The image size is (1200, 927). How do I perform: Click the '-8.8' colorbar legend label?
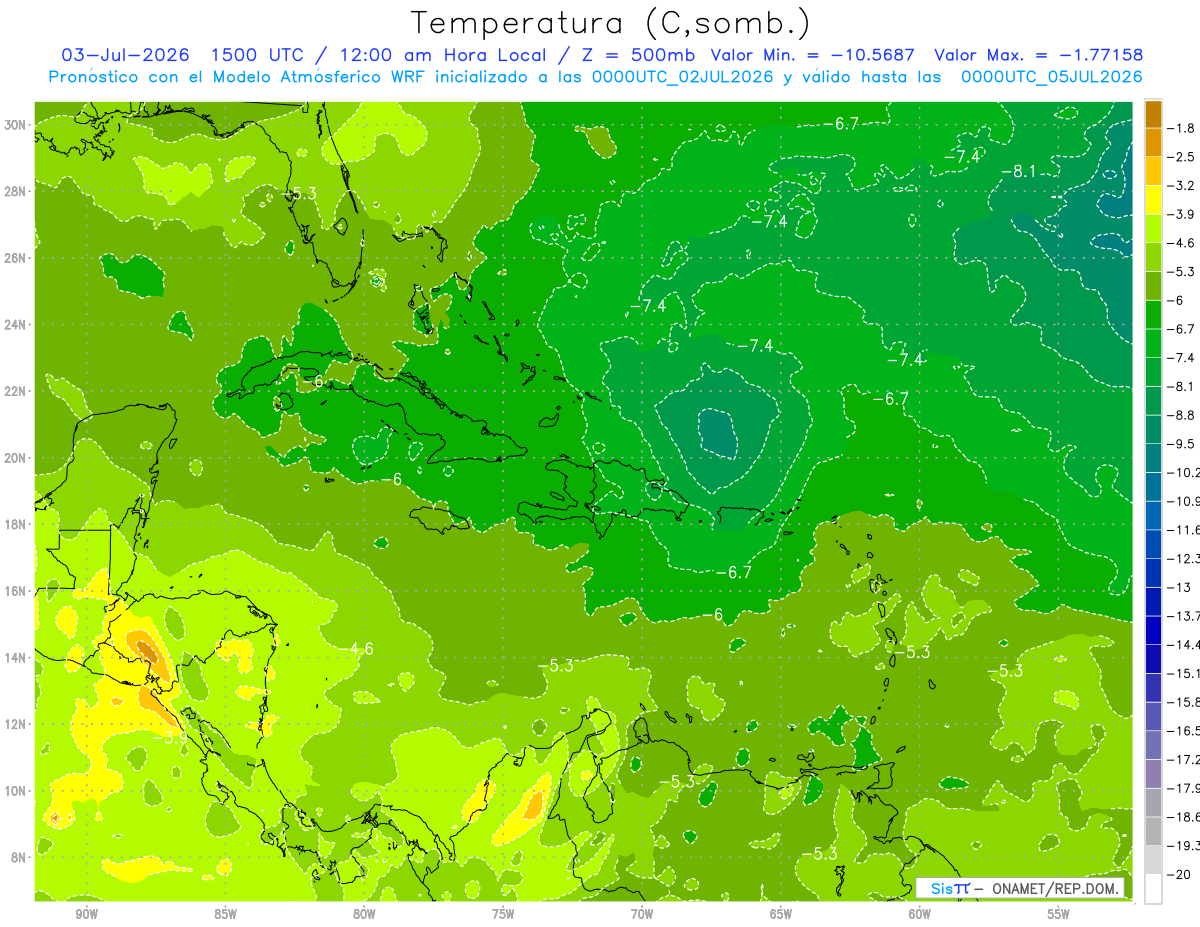1182,415
